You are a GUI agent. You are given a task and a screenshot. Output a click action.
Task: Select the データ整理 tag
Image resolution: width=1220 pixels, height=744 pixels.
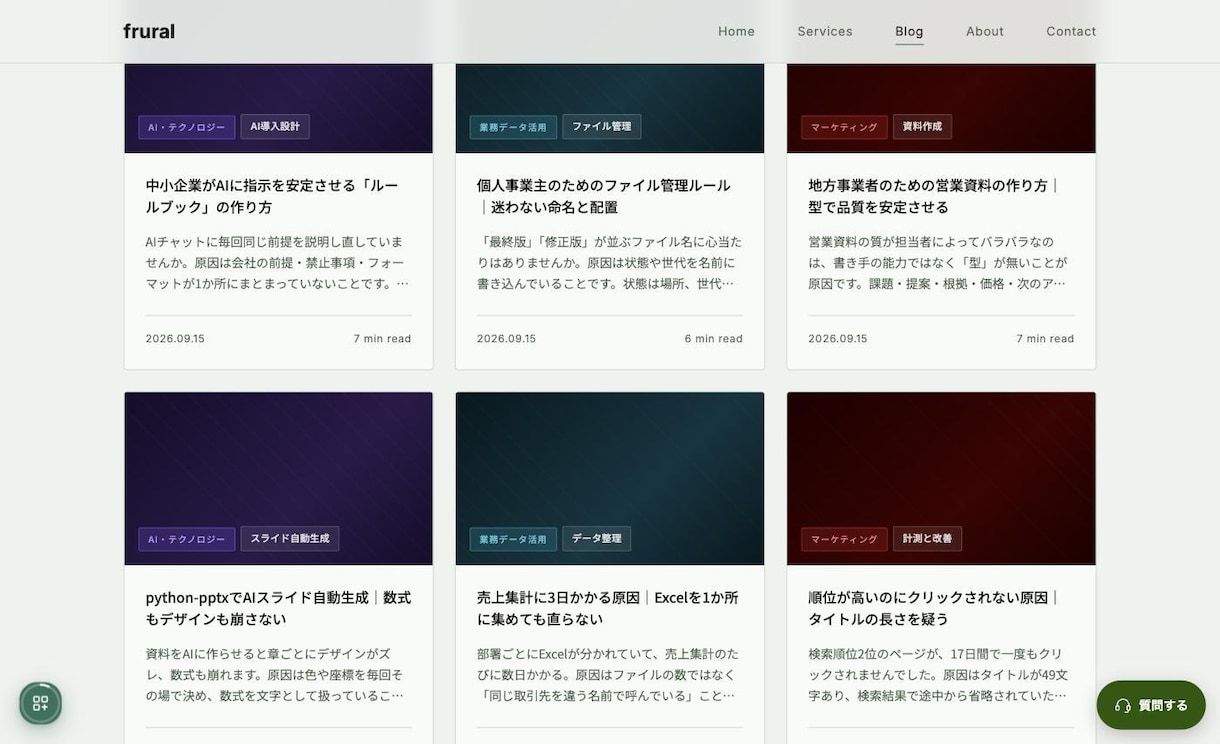(597, 539)
